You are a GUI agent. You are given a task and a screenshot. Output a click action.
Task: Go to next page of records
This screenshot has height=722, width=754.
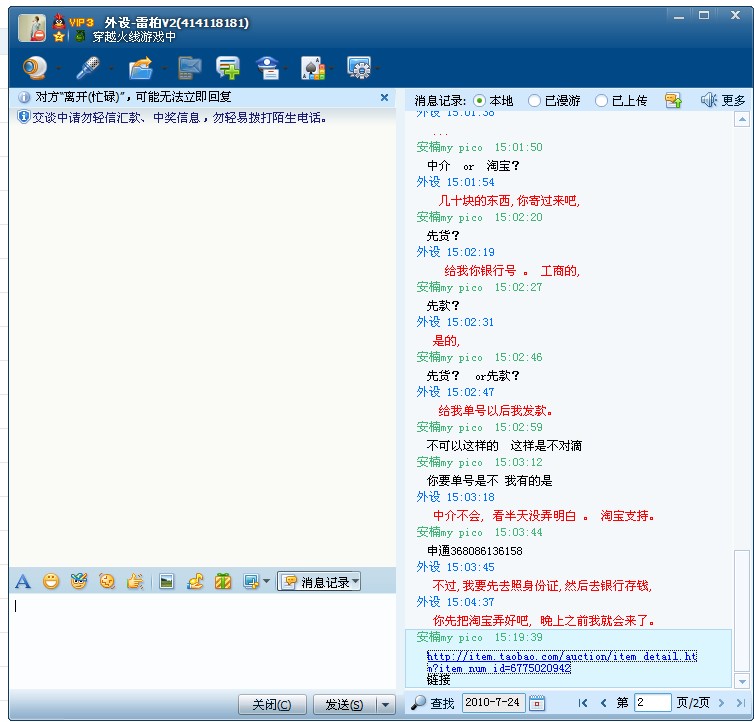721,703
